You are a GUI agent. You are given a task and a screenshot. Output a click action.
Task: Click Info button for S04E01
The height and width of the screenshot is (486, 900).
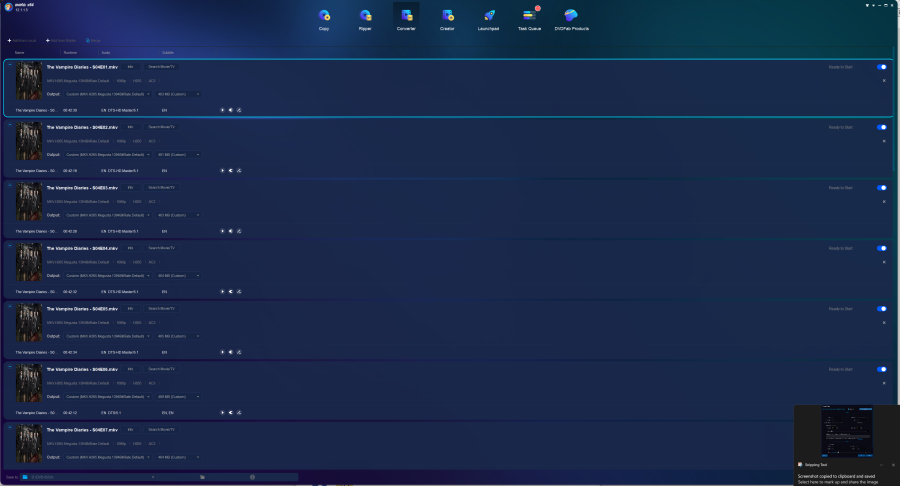(x=130, y=67)
